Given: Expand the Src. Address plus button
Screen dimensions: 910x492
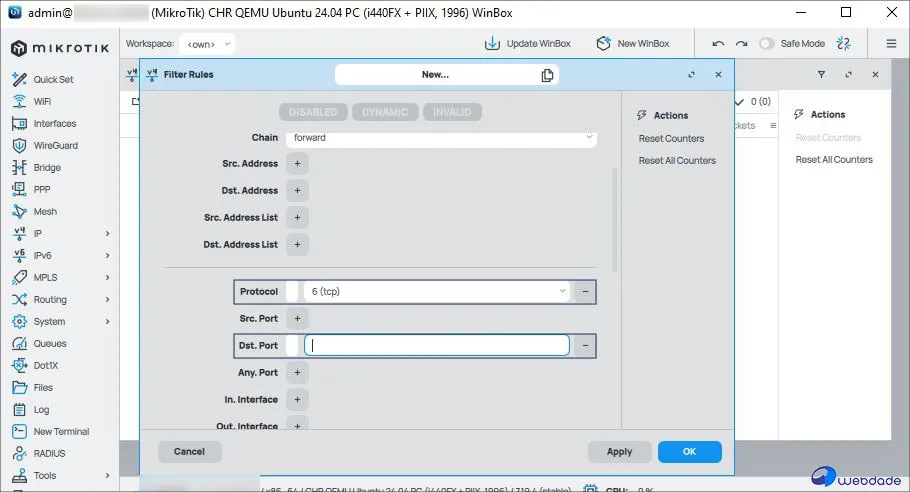Looking at the screenshot, I should [x=297, y=164].
